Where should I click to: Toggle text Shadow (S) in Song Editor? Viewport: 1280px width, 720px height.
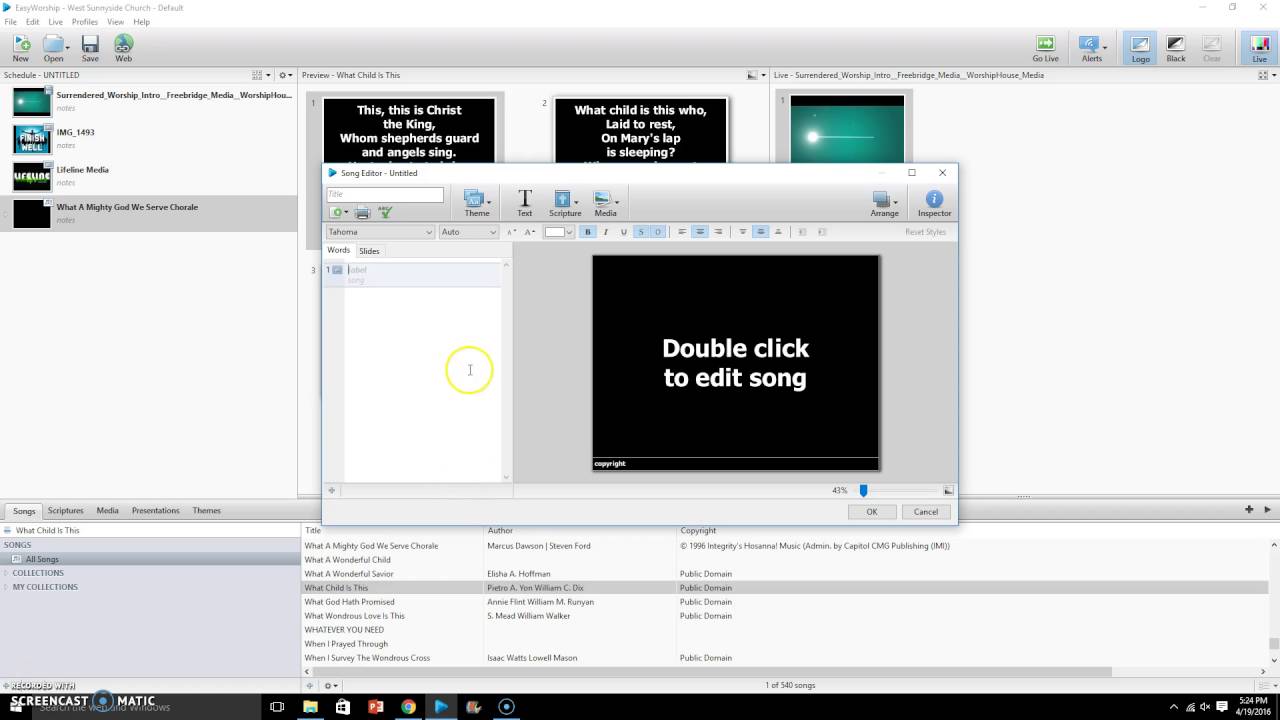pos(641,232)
